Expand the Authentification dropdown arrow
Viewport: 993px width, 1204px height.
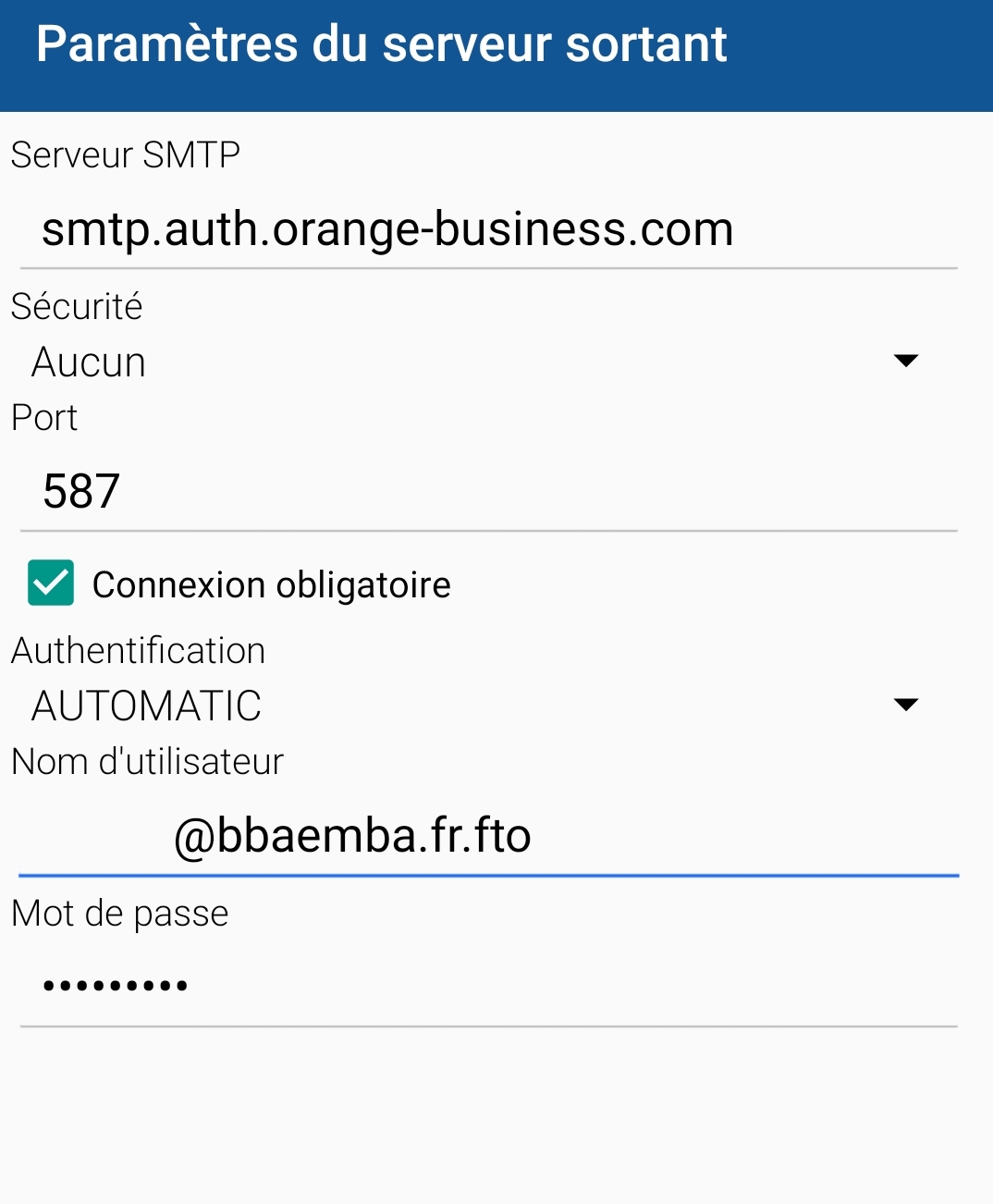pyautogui.click(x=905, y=705)
